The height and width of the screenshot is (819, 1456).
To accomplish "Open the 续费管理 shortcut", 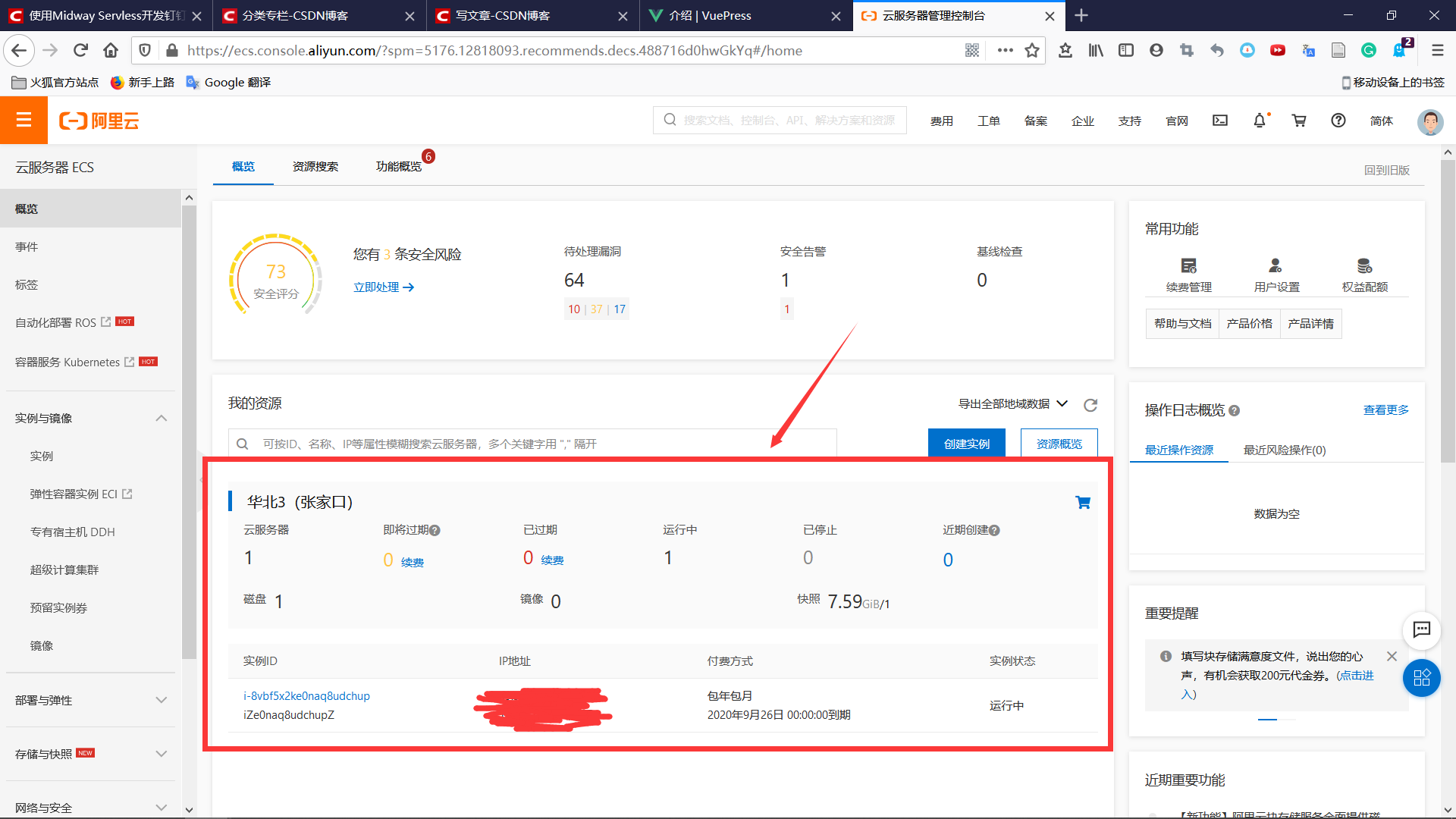I will tap(1188, 275).
